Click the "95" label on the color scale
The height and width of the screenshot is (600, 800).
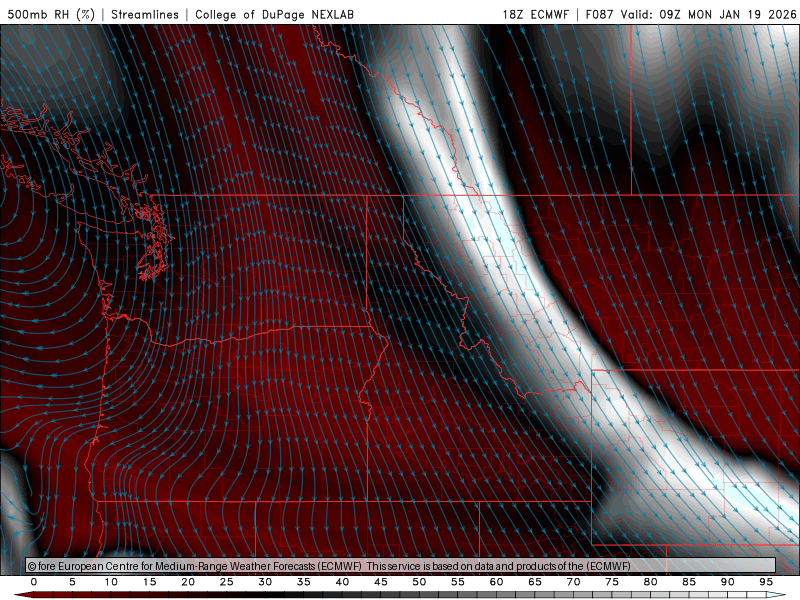point(766,582)
